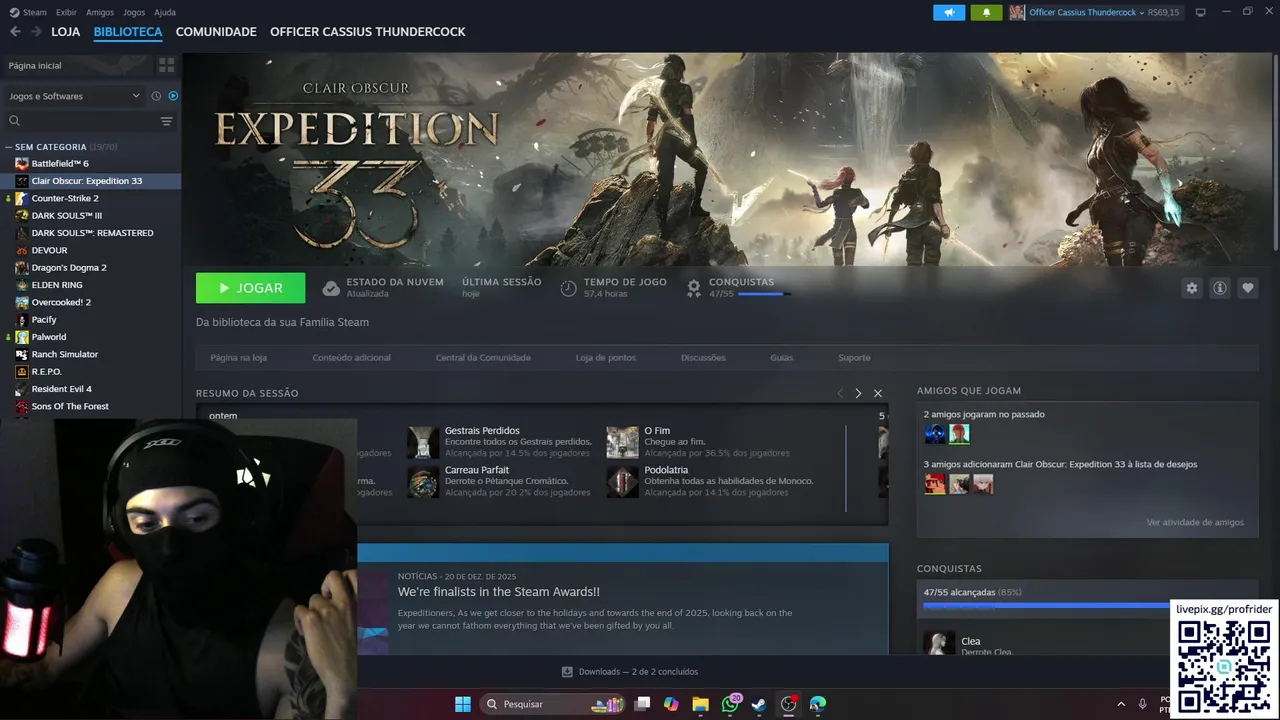The height and width of the screenshot is (720, 1280).
Task: Open Conteúdo adicional link
Action: (x=351, y=357)
